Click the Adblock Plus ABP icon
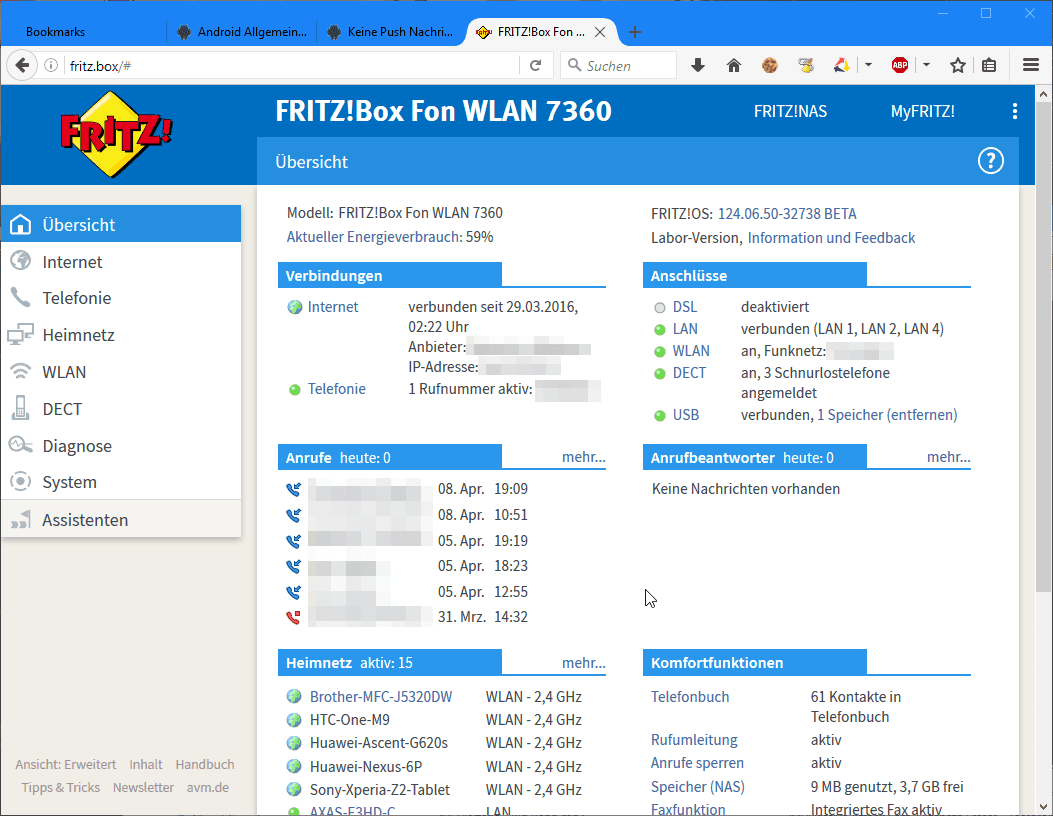Viewport: 1053px width, 816px height. click(x=900, y=65)
